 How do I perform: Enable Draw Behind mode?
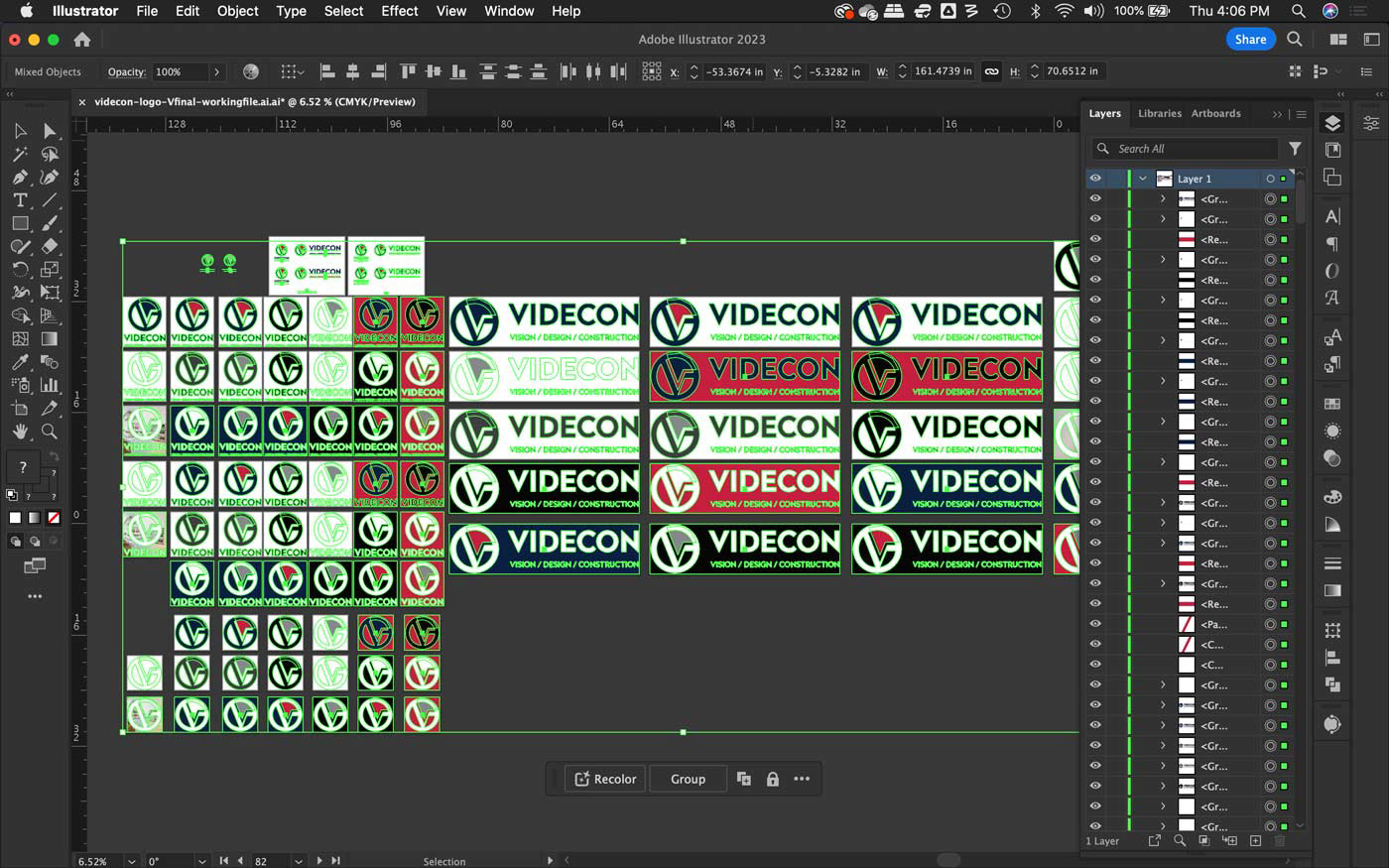pos(35,541)
